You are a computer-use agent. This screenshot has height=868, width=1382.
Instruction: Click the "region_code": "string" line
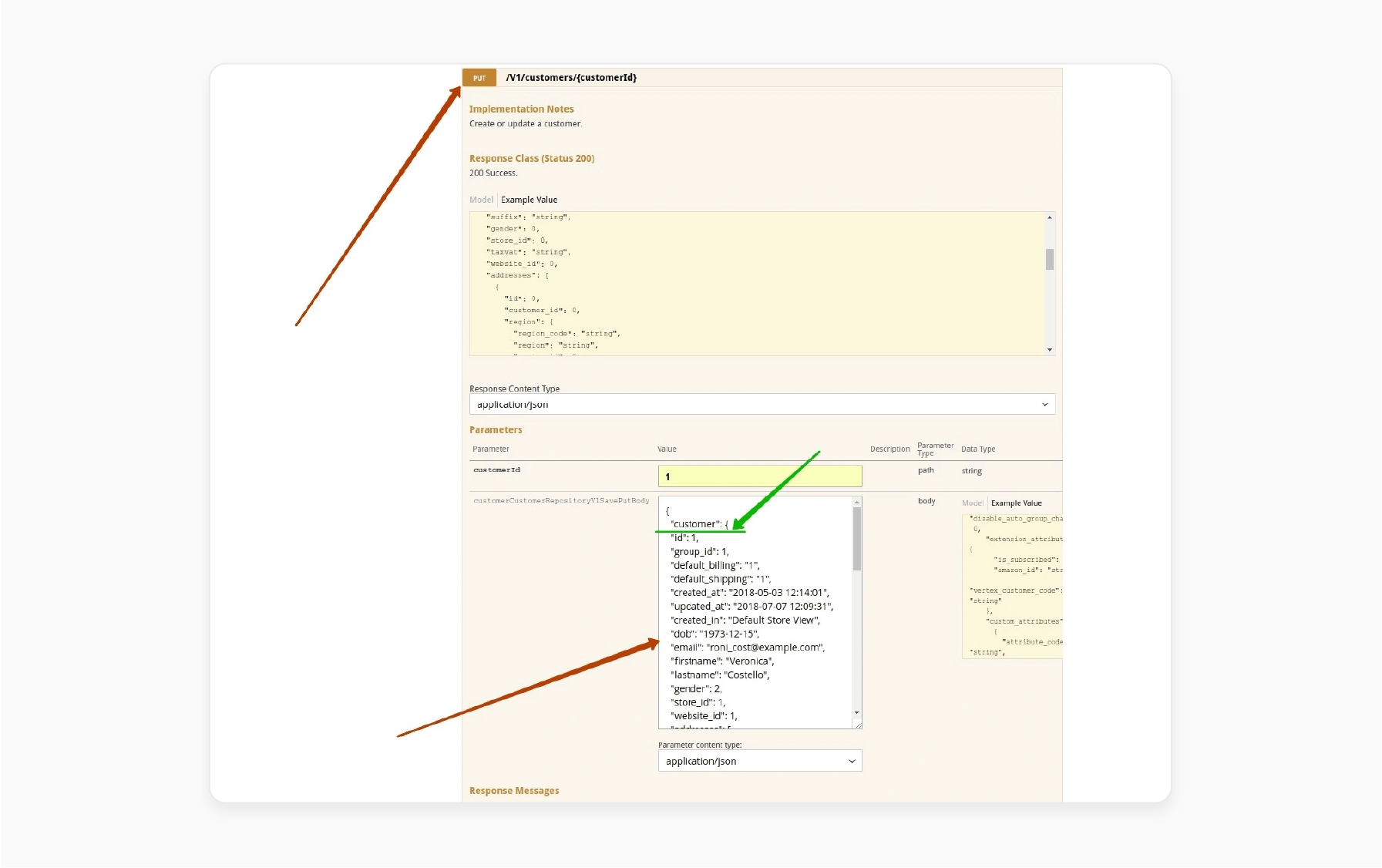click(x=567, y=334)
